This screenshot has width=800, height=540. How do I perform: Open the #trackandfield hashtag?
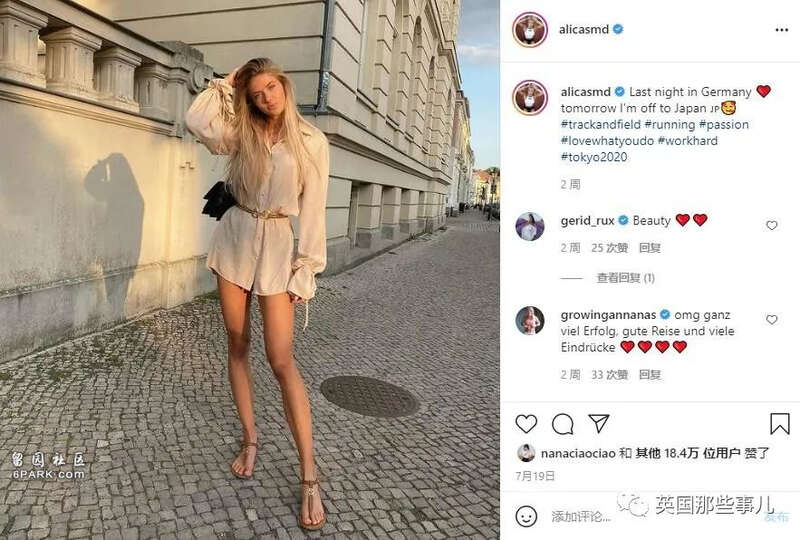(x=602, y=125)
